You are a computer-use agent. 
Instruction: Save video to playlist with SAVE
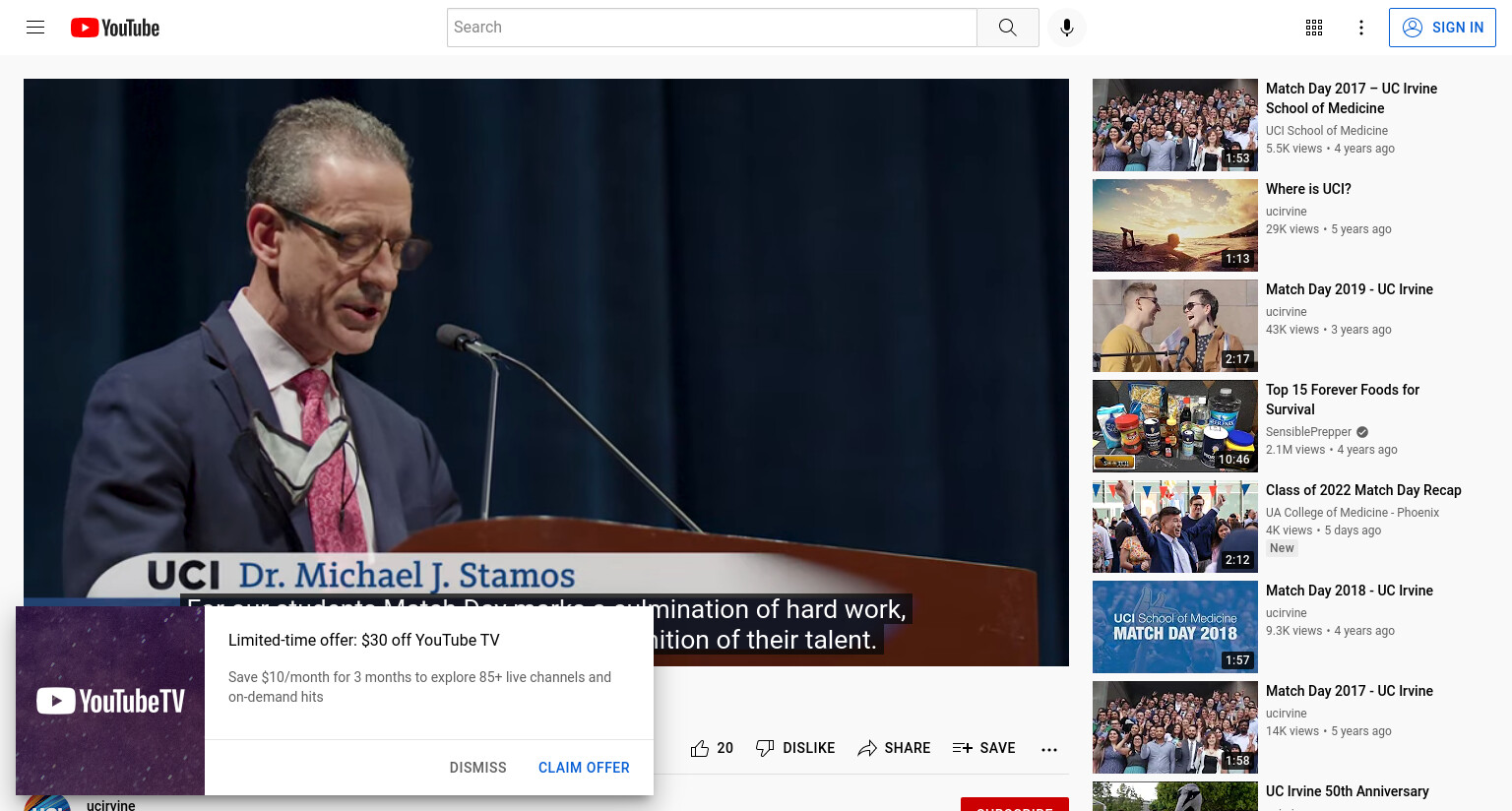tap(984, 748)
